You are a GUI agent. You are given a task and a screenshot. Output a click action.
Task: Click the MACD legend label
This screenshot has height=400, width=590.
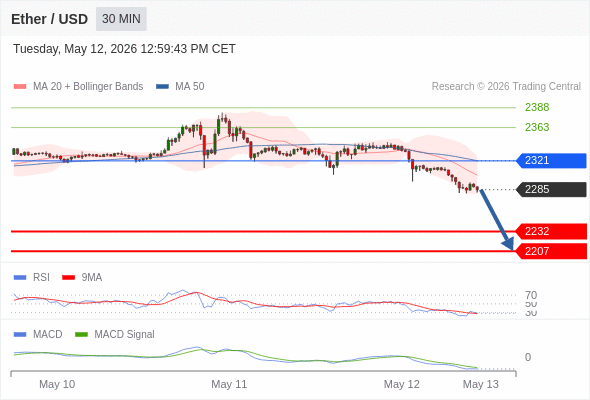pos(48,335)
